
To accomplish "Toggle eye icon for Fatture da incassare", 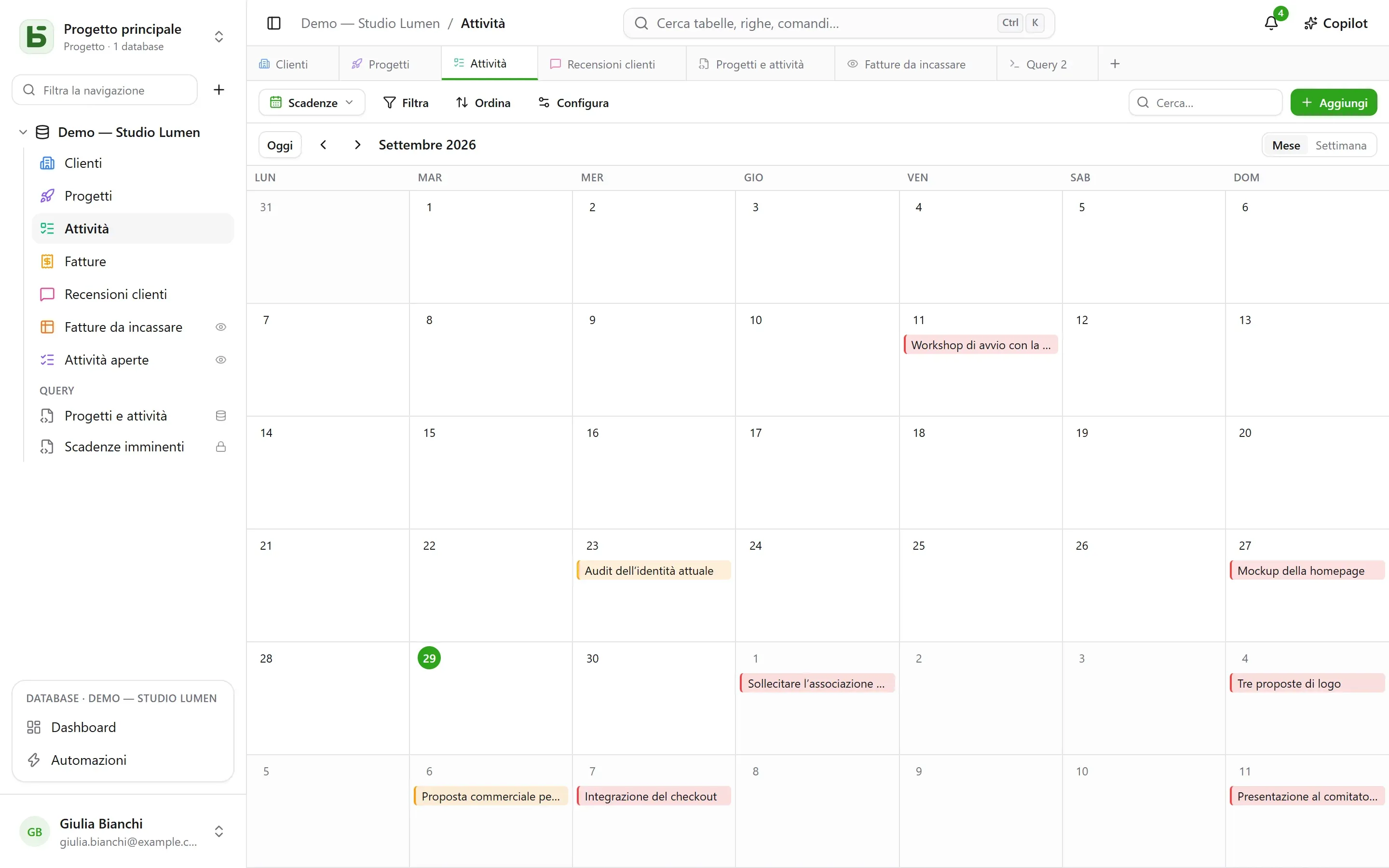I will (220, 326).
